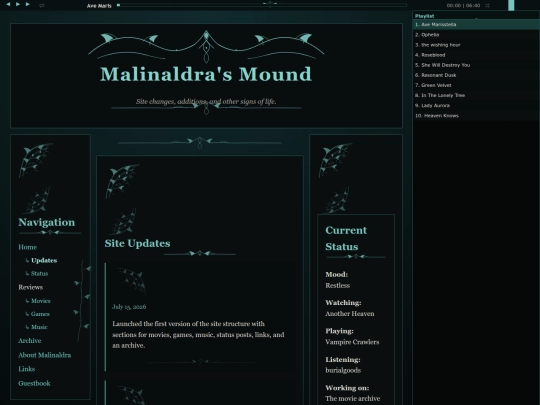Viewport: 540px width, 405px height.
Task: Play Ave Marisstella from the playlist
Action: point(476,24)
